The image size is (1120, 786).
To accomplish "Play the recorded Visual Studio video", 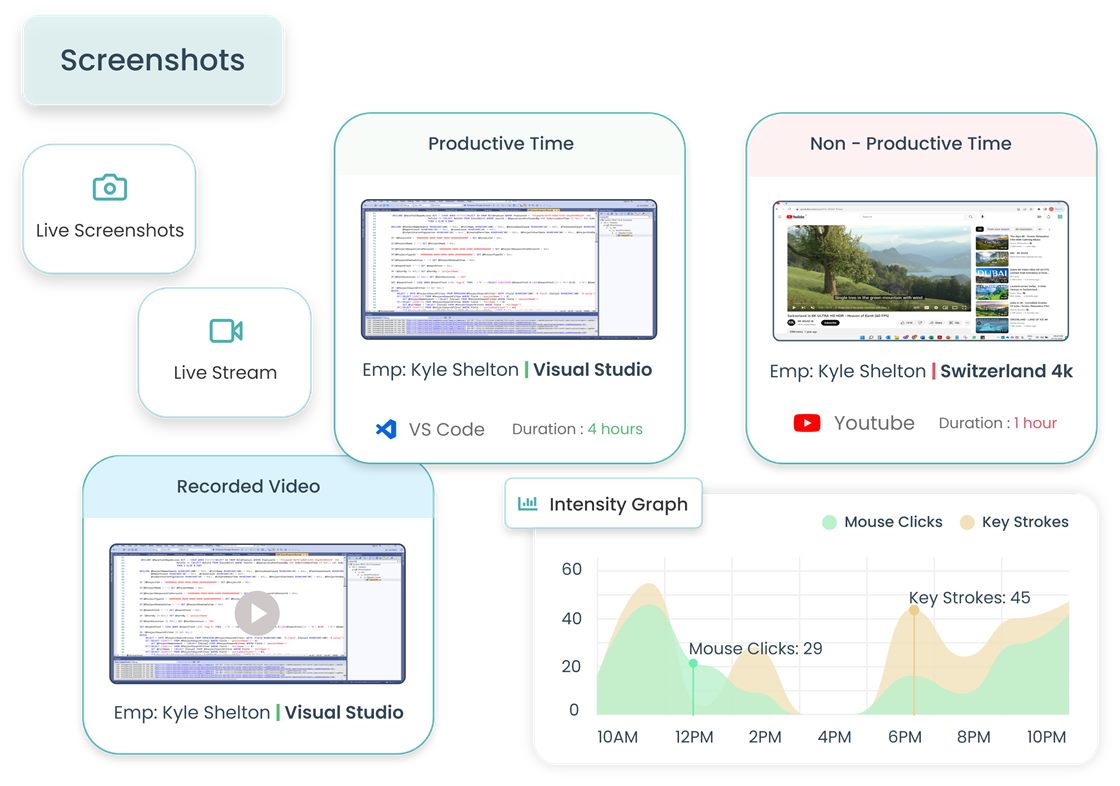I will (257, 613).
